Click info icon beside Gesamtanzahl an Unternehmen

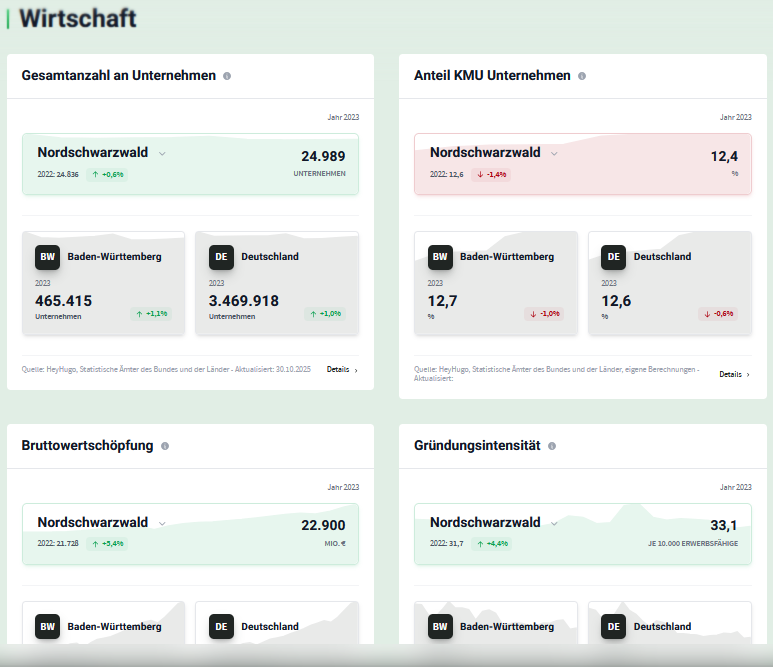click(227, 76)
